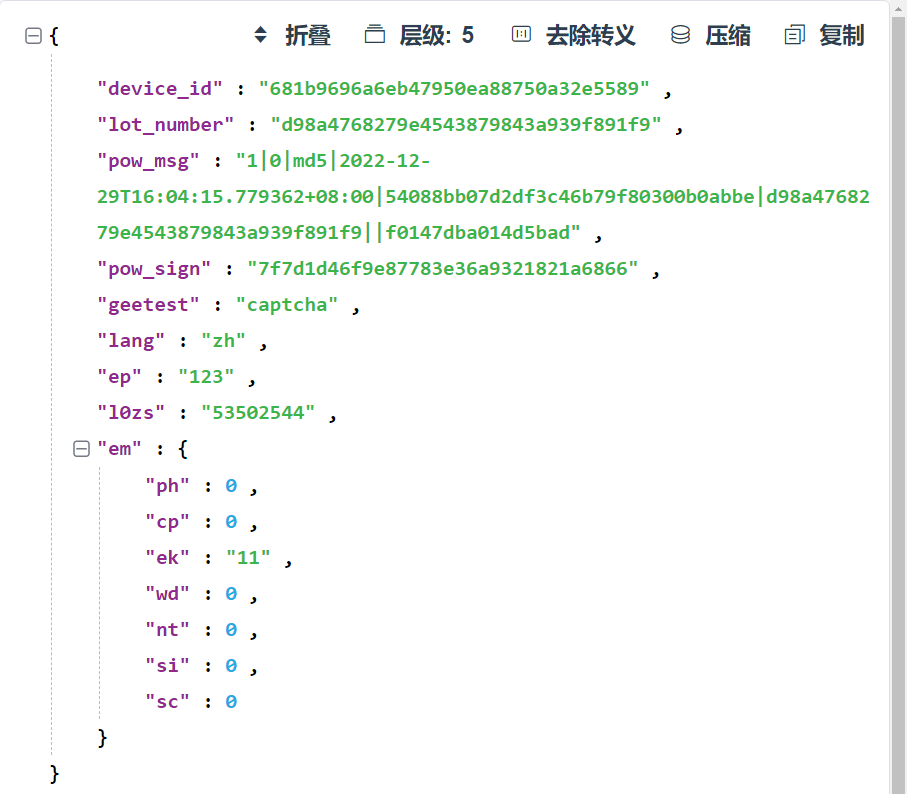Click the level stack icon
907x794 pixels.
375,35
